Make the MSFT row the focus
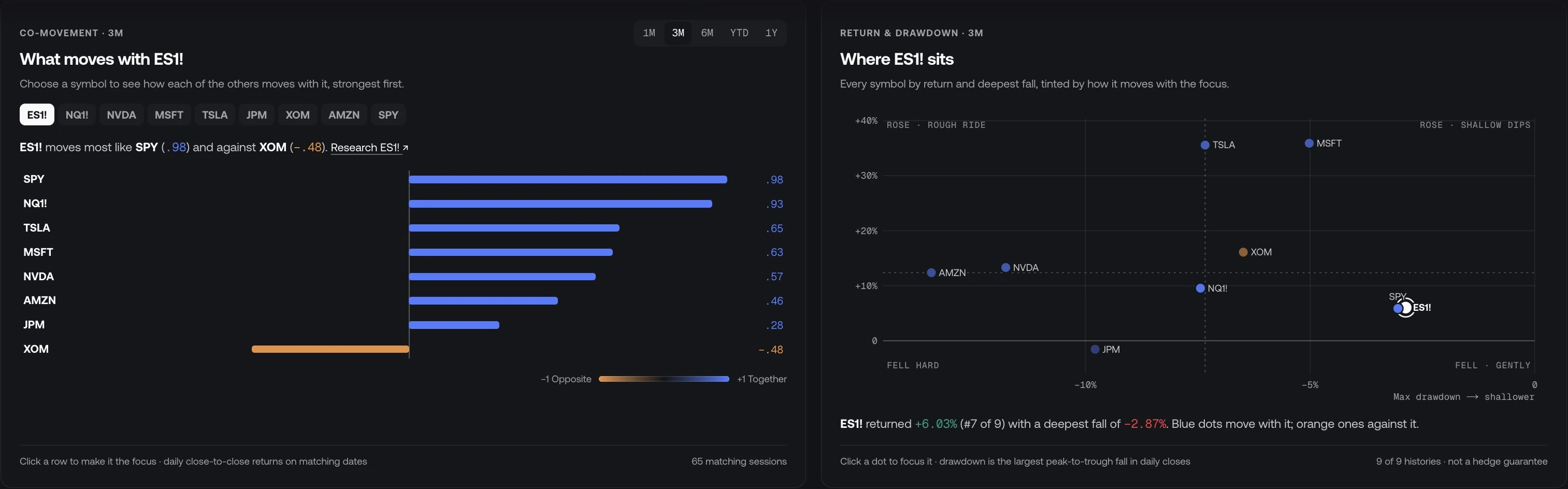The image size is (1568, 489). [403, 252]
